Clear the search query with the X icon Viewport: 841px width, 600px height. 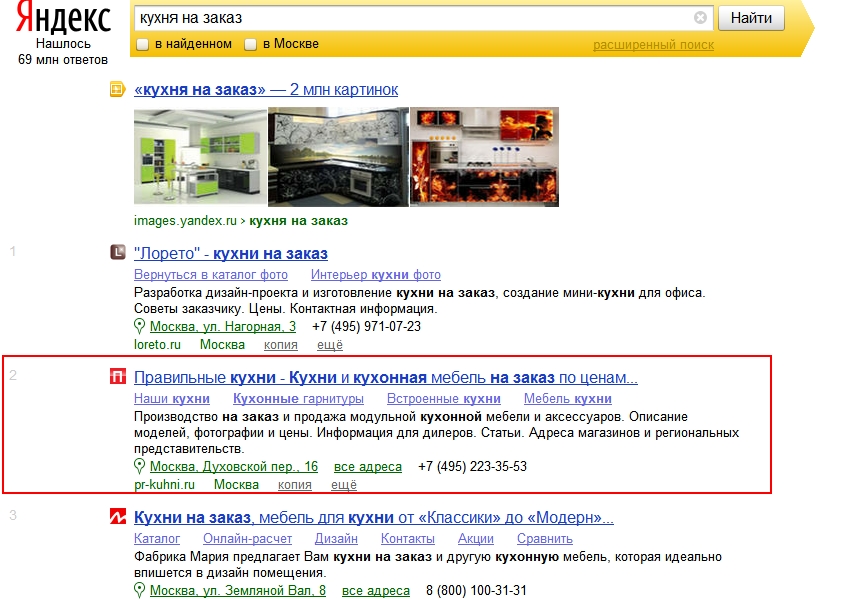(x=700, y=18)
